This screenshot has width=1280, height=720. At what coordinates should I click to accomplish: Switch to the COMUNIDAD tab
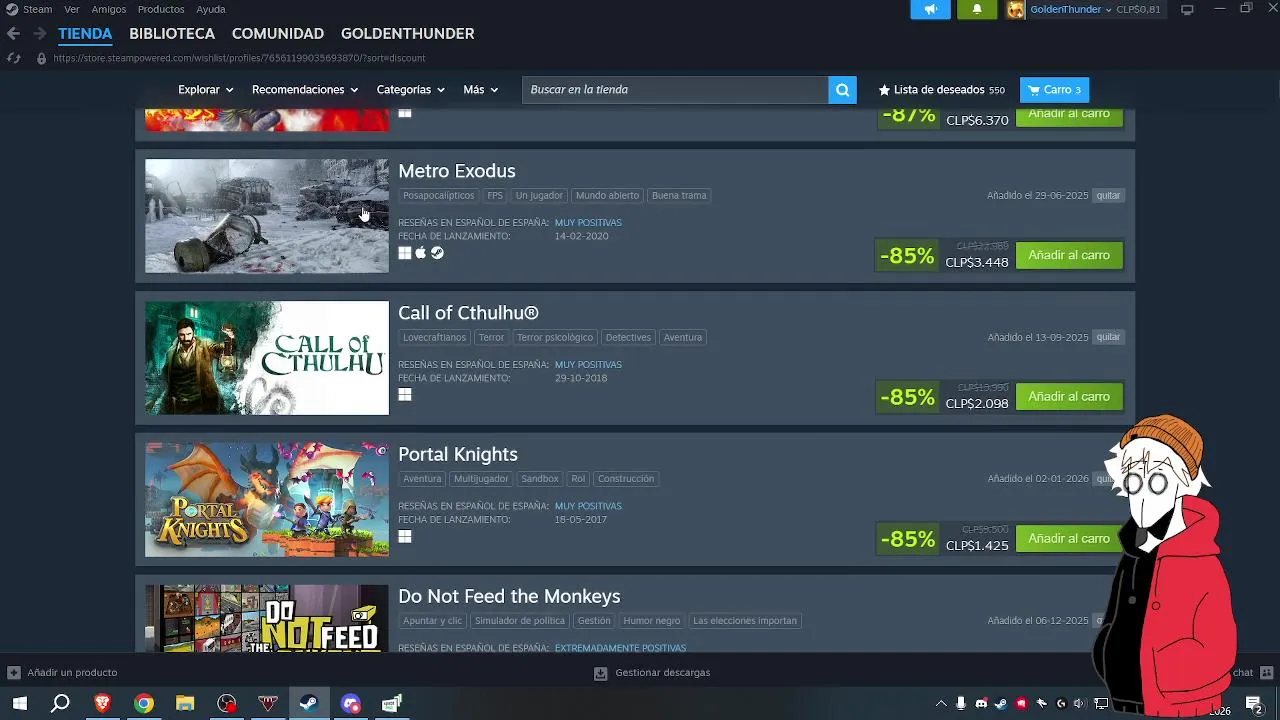pyautogui.click(x=278, y=33)
